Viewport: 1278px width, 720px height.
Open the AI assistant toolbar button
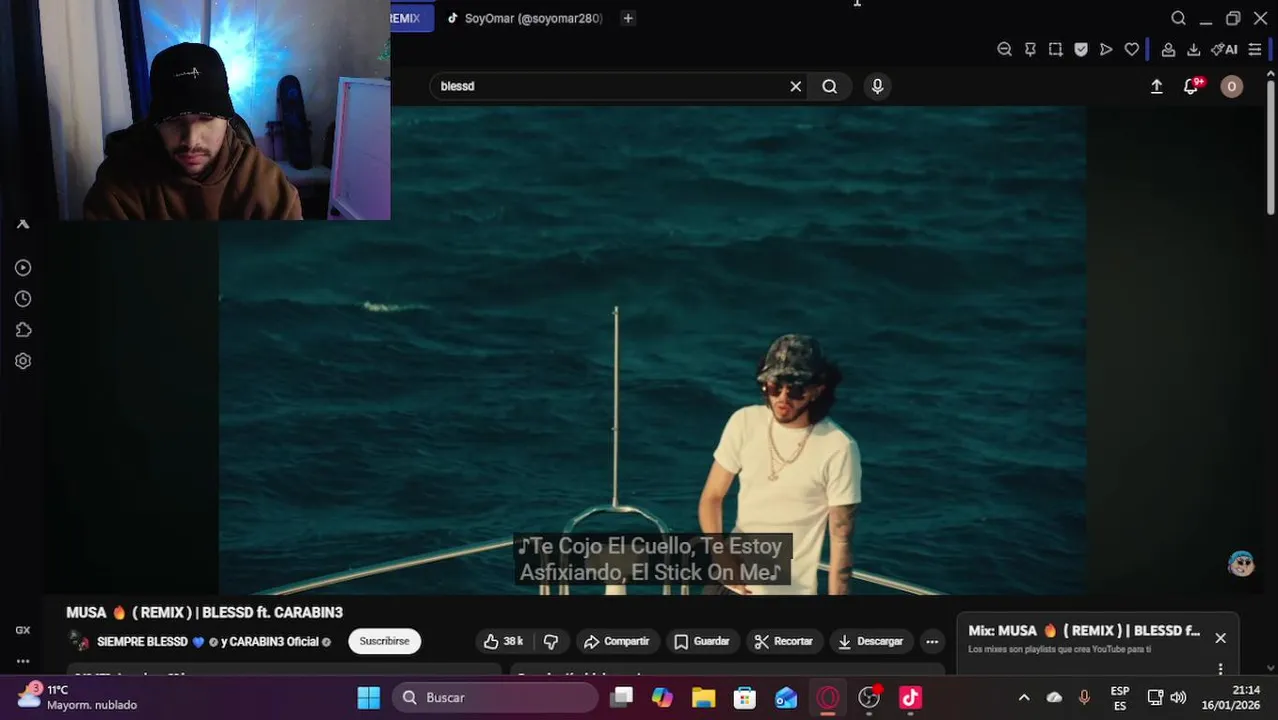(1224, 49)
